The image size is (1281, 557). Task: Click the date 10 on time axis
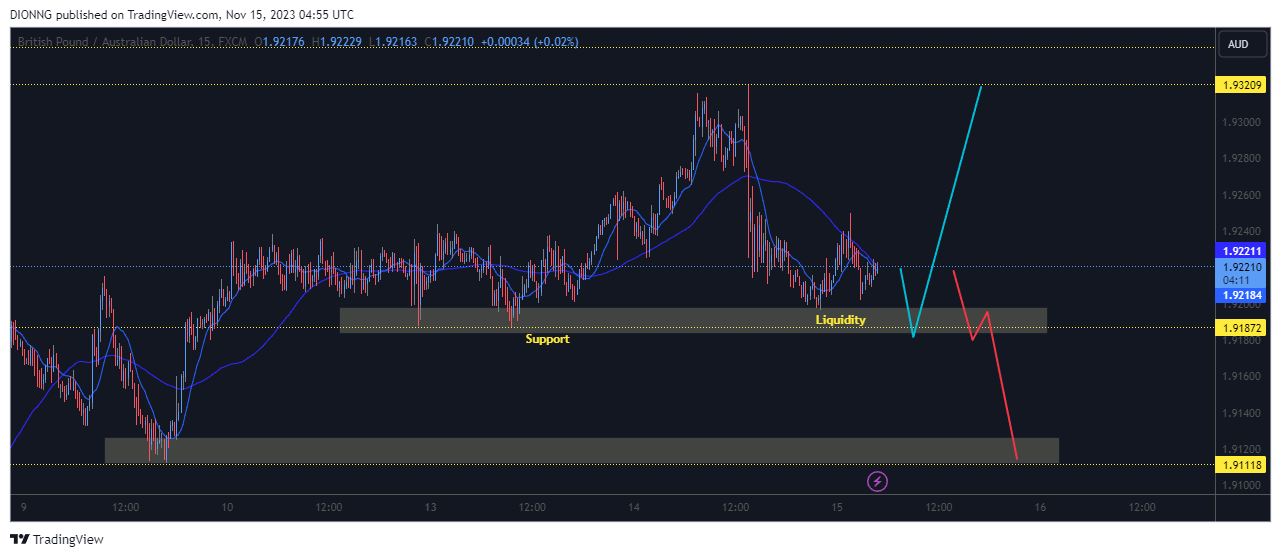(227, 508)
